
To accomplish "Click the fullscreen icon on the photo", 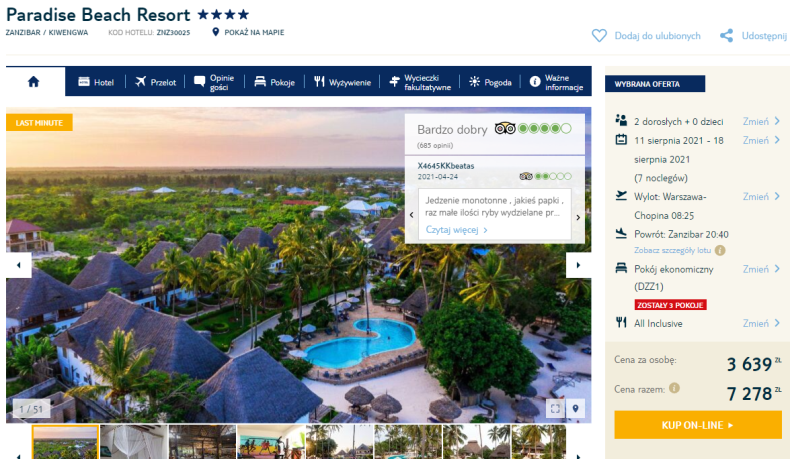I will [555, 409].
